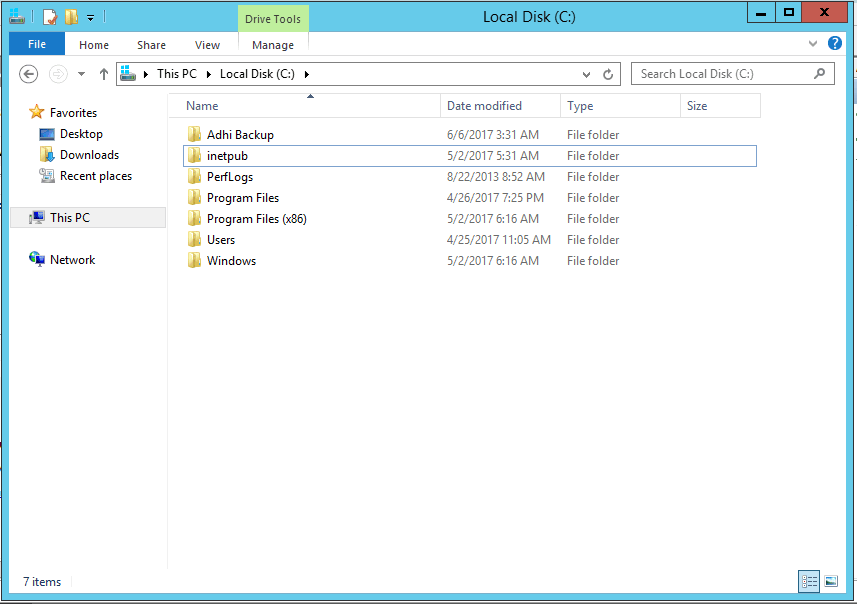Image resolution: width=857 pixels, height=604 pixels.
Task: Switch to Large icons view in status bar
Action: coord(831,581)
